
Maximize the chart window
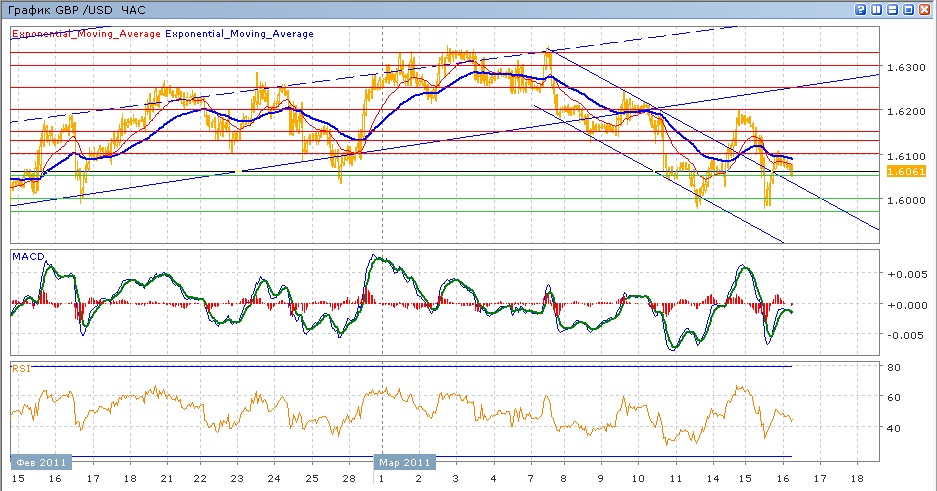click(908, 10)
